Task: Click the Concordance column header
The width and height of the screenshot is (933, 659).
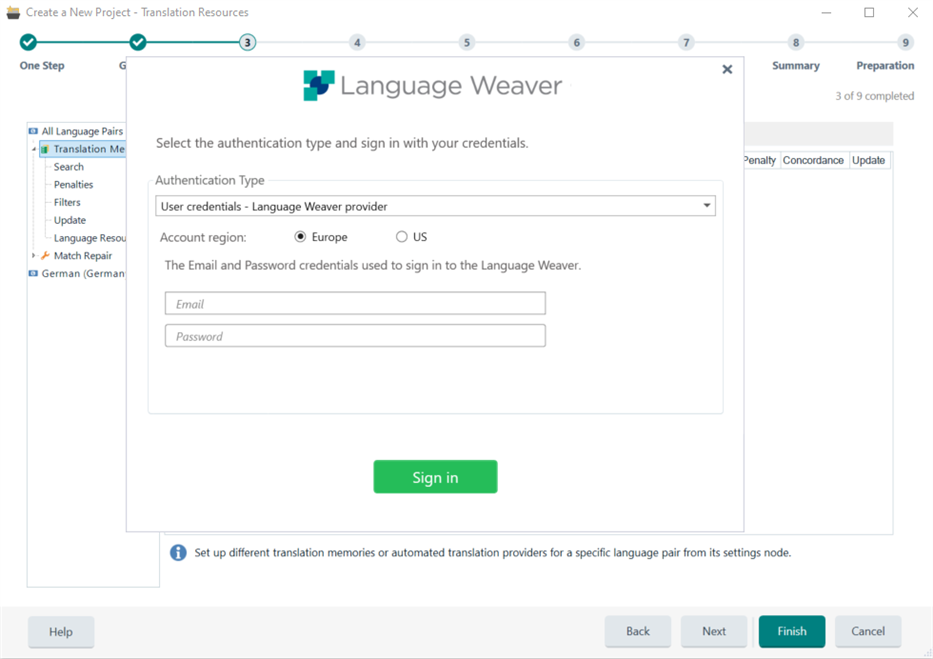Action: 813,161
